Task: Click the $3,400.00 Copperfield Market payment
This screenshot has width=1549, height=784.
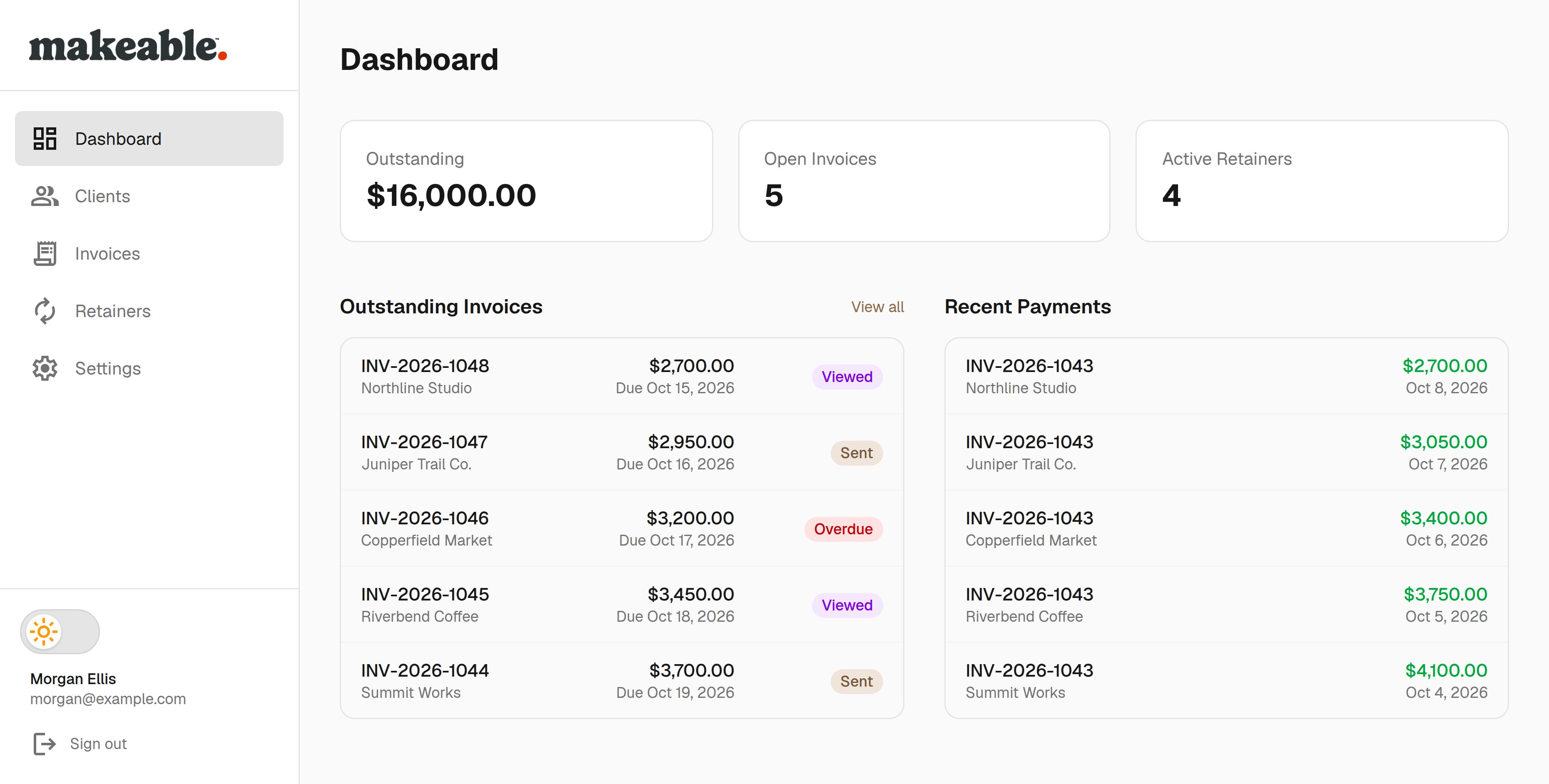Action: tap(1443, 518)
